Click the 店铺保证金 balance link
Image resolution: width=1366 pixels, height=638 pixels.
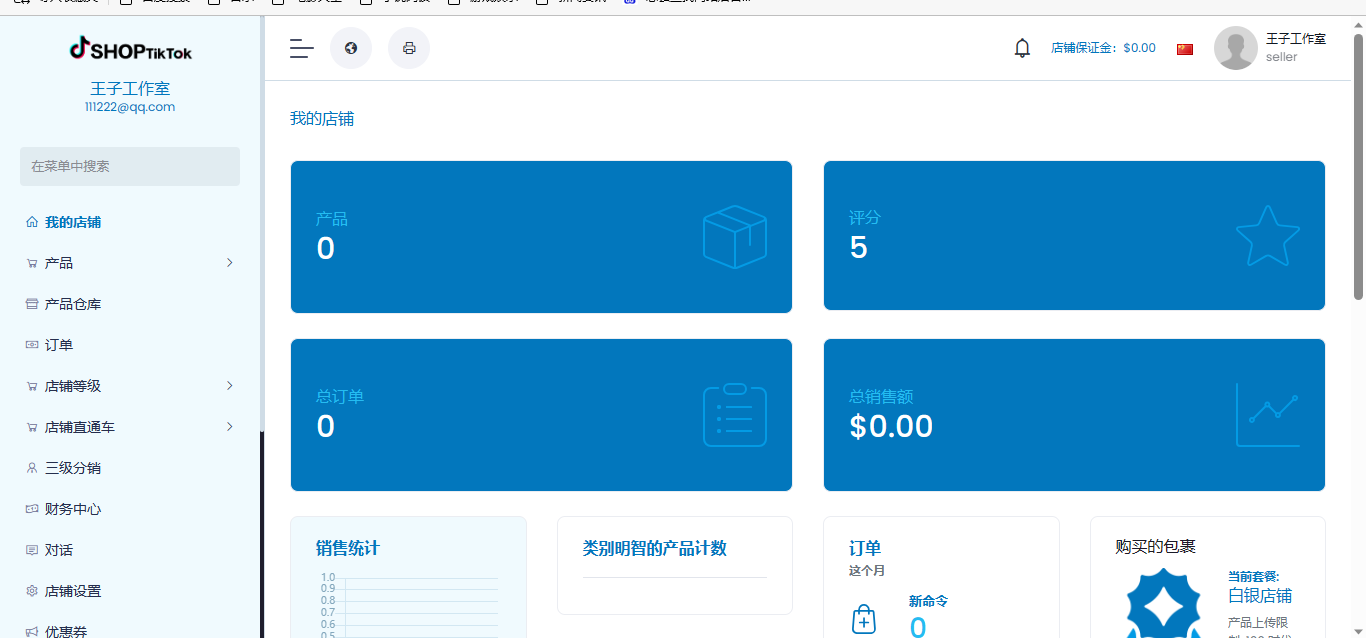coord(1103,48)
